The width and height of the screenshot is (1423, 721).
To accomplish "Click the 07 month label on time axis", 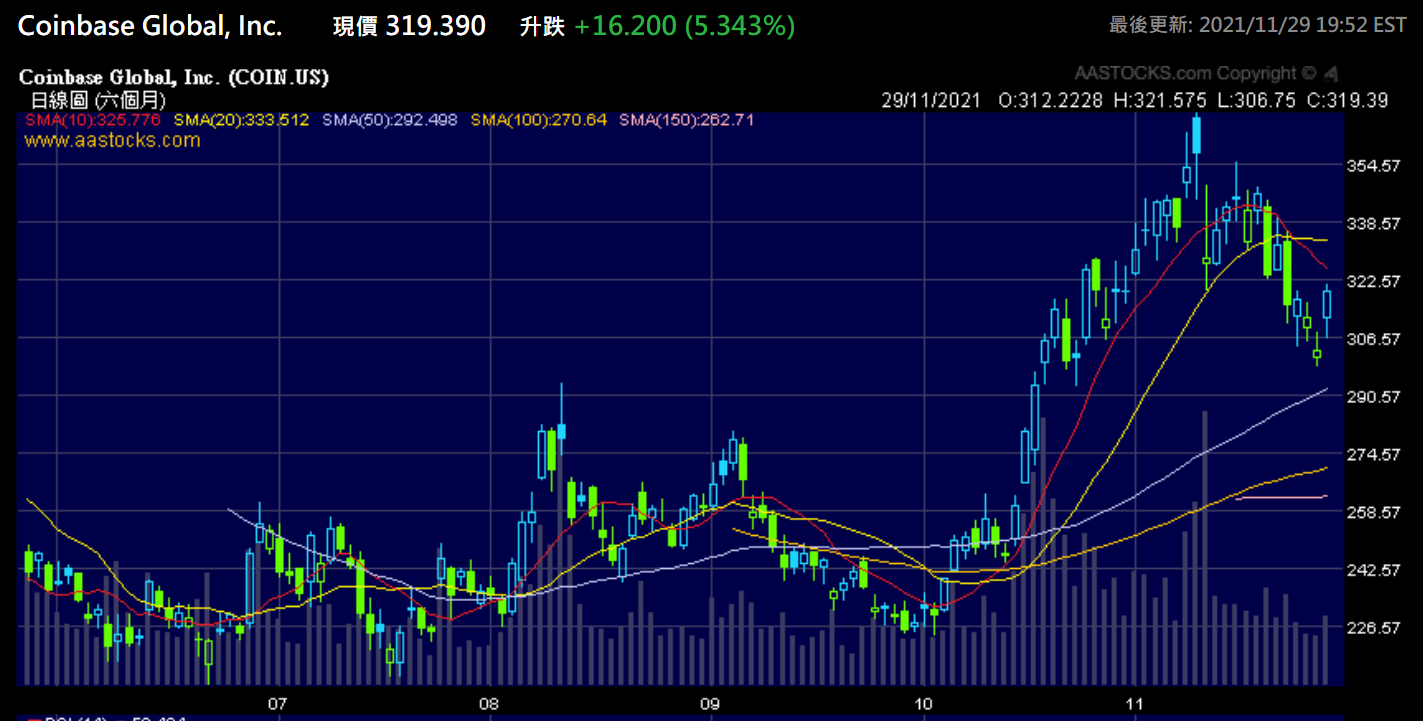I will 278,704.
